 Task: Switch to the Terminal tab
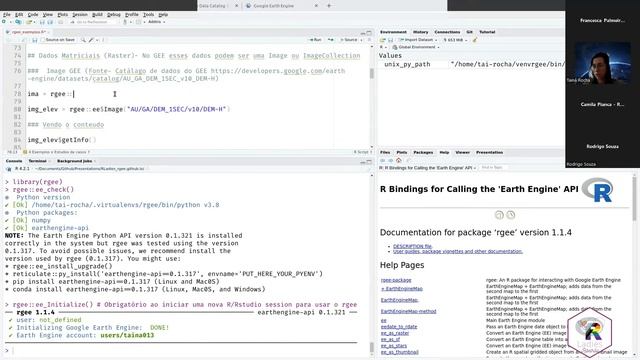click(37, 161)
